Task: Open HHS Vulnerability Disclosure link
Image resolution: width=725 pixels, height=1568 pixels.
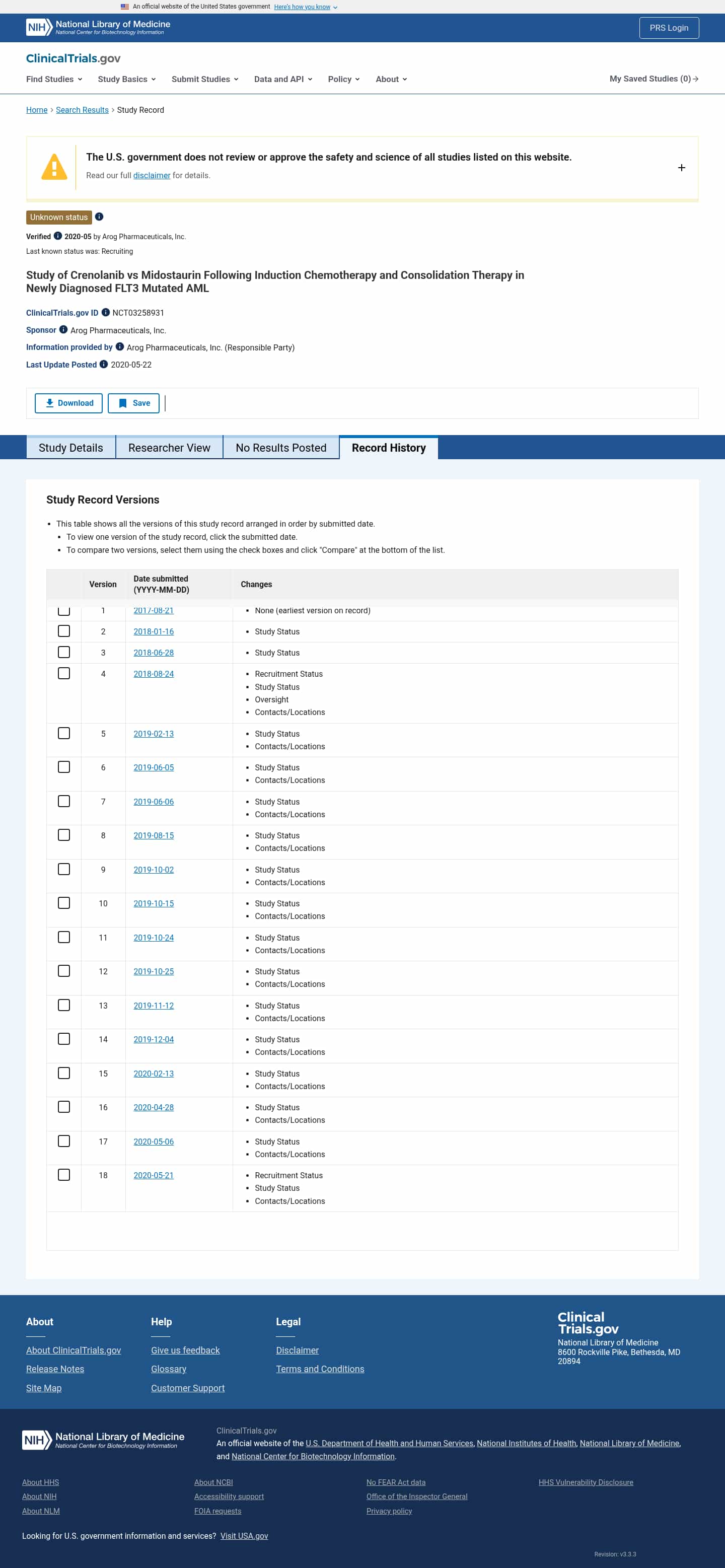Action: [x=586, y=1482]
